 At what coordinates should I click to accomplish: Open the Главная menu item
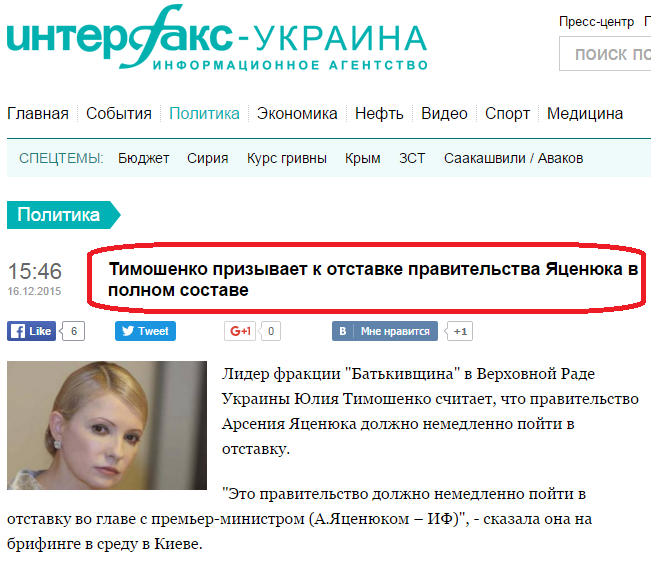tap(38, 113)
